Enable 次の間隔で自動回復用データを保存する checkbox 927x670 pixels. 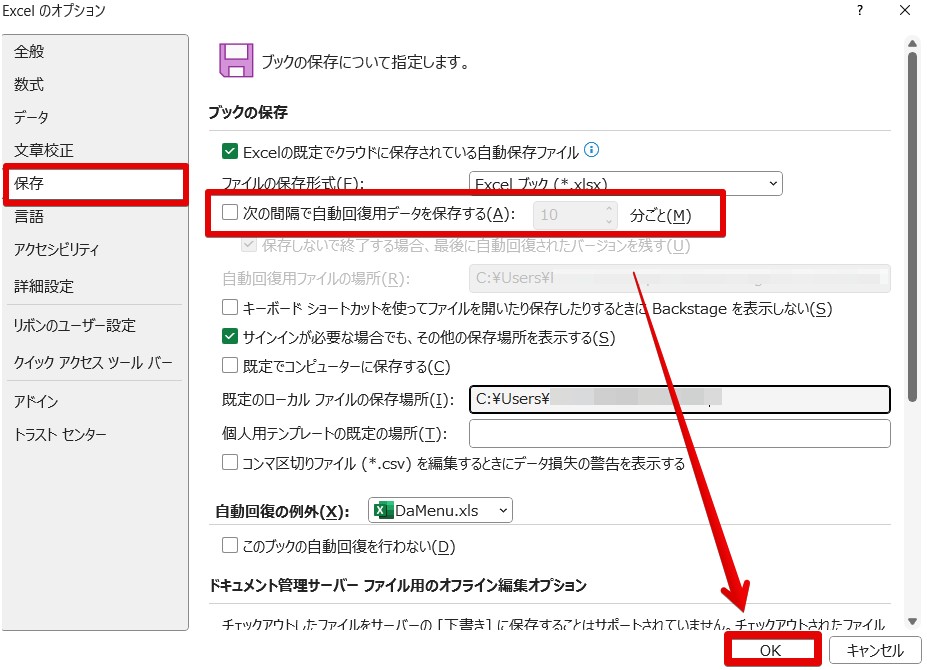(x=229, y=212)
